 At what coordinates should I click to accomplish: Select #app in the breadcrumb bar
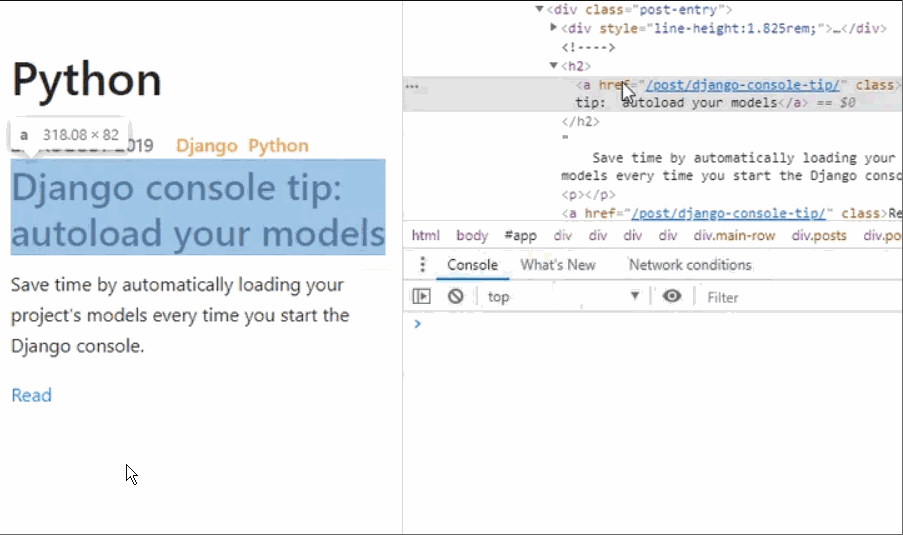pyautogui.click(x=521, y=236)
